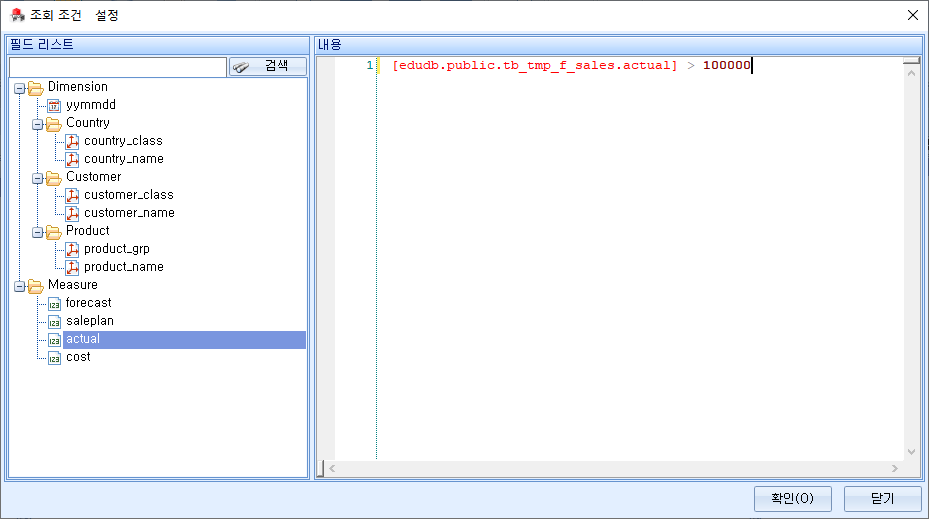Click the numeric icon beside saleplan

[x=54, y=322]
